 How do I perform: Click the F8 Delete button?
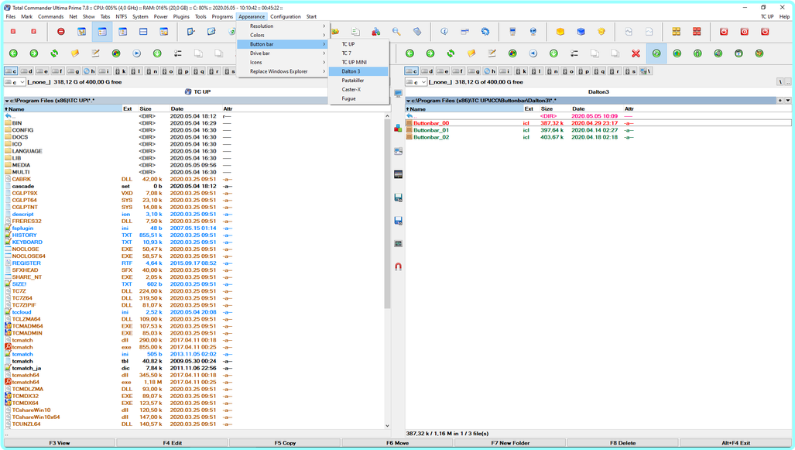pyautogui.click(x=623, y=443)
